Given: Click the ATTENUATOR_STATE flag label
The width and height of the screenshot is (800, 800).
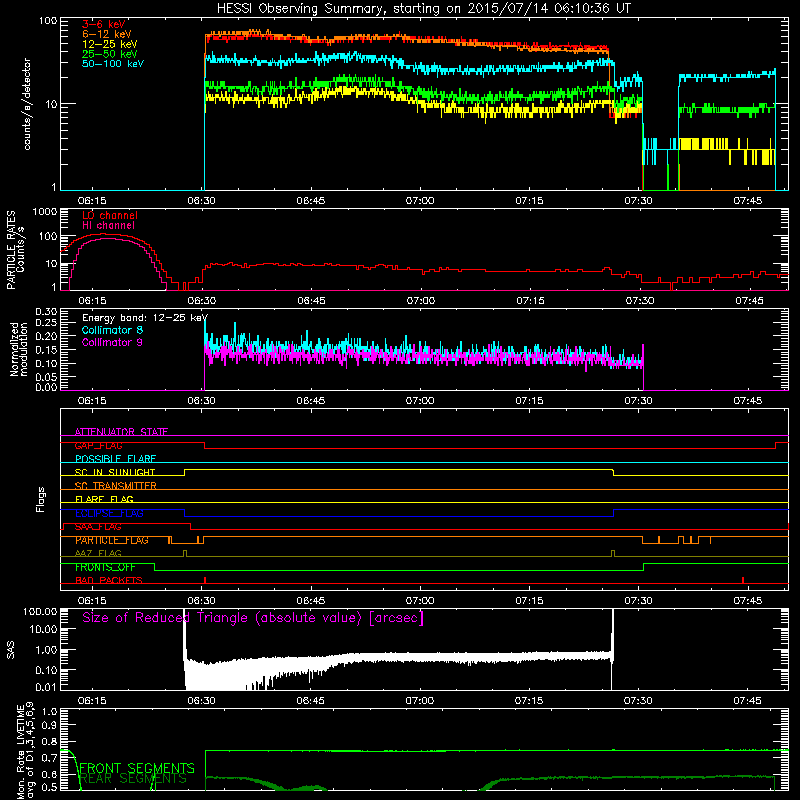Looking at the screenshot, I should (x=121, y=432).
